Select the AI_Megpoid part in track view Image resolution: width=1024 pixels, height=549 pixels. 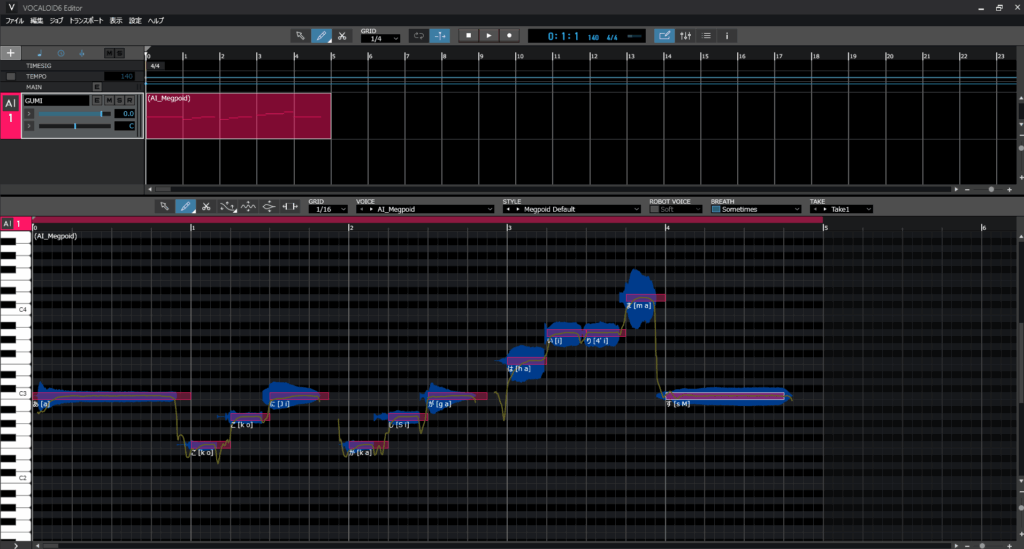click(x=238, y=116)
